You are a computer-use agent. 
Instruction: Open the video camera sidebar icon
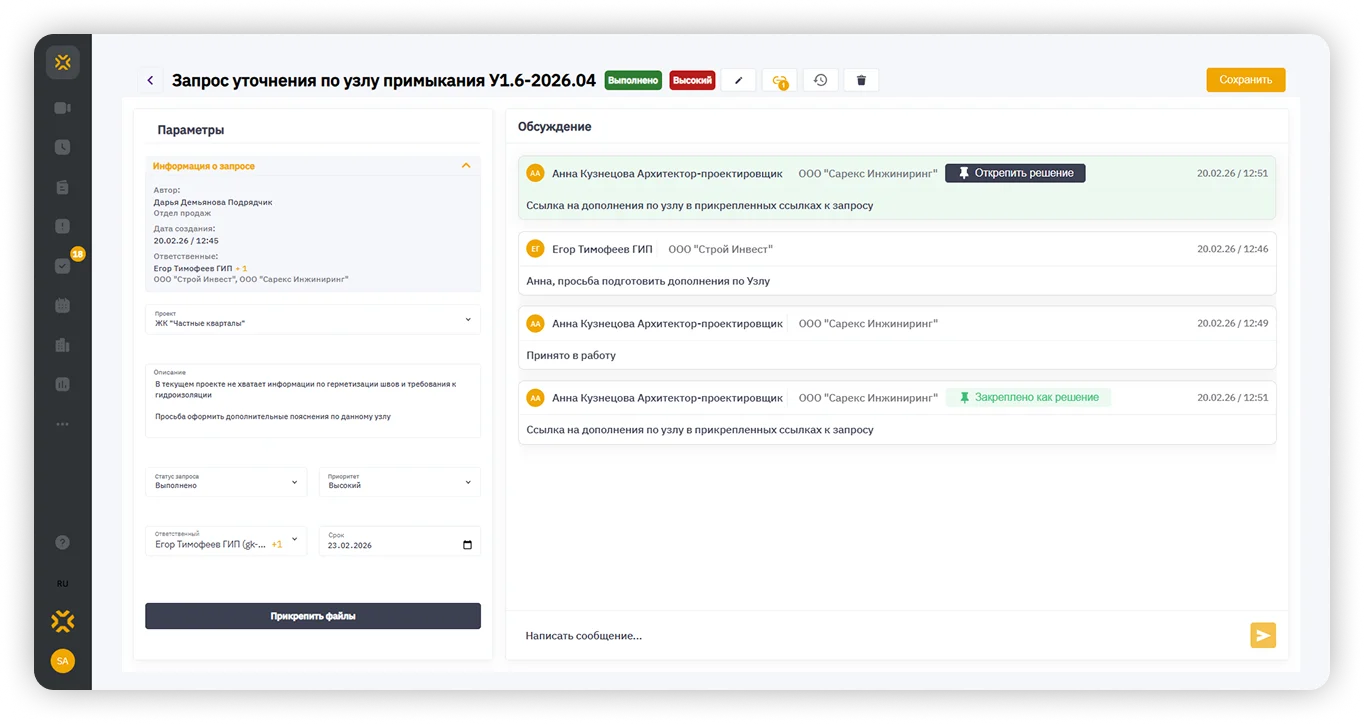tap(62, 108)
